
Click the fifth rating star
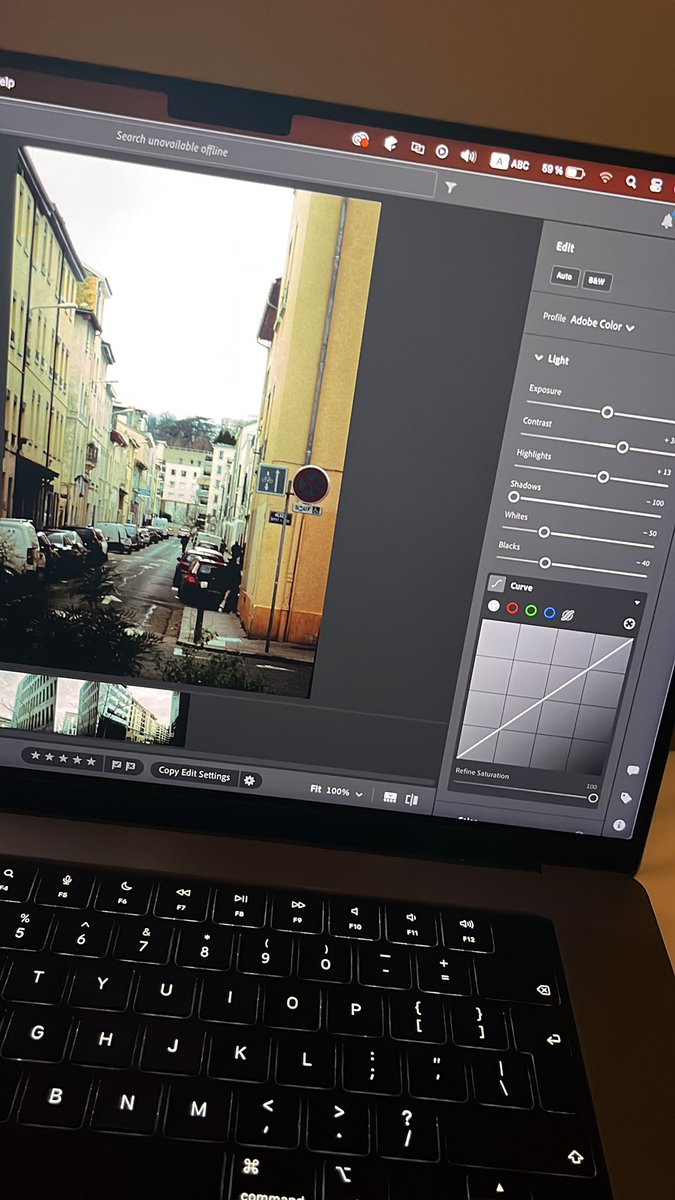tap(91, 762)
